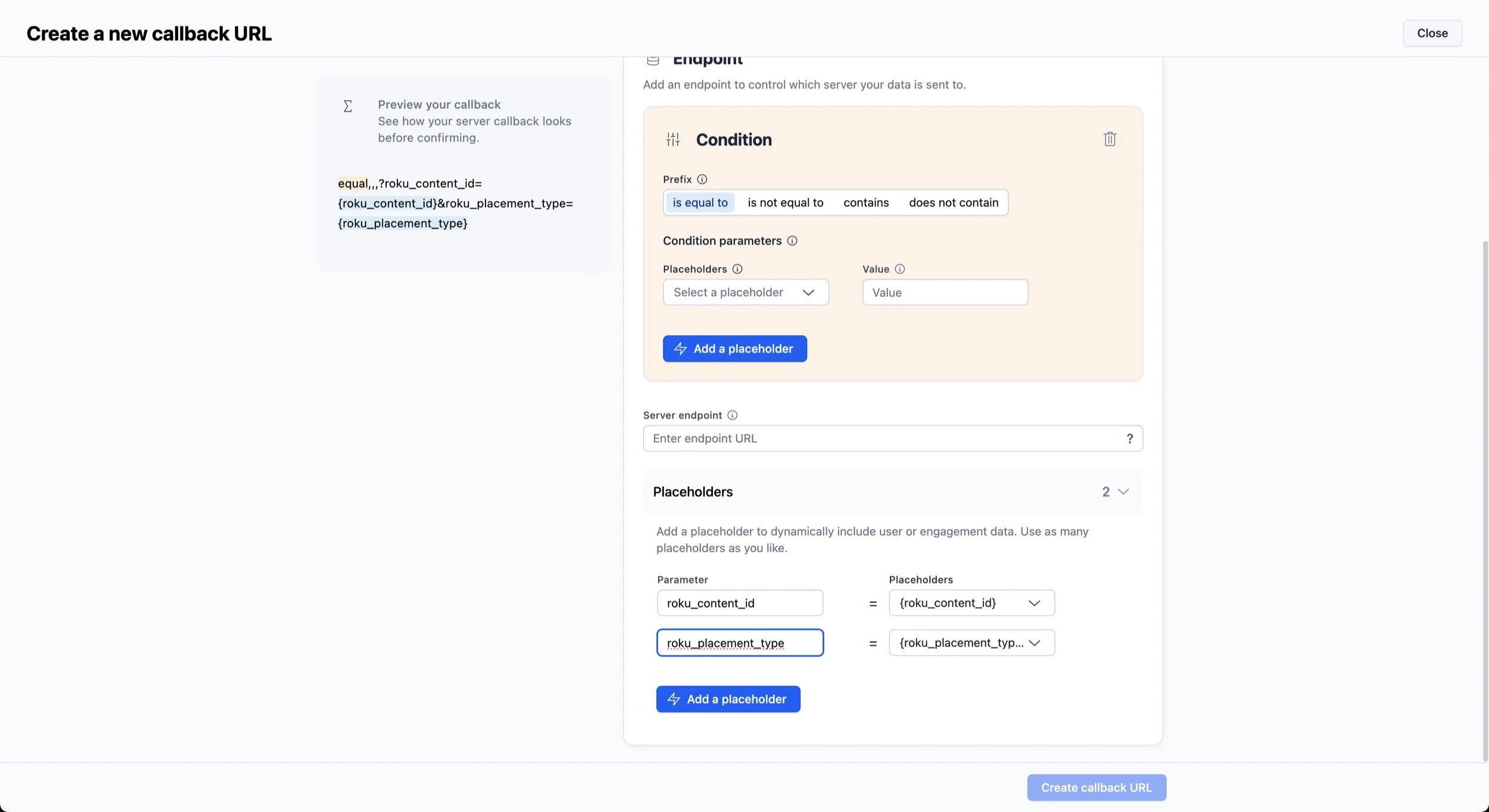Click Add a placeholder inside Condition
This screenshot has height=812, width=1489.
click(x=734, y=348)
